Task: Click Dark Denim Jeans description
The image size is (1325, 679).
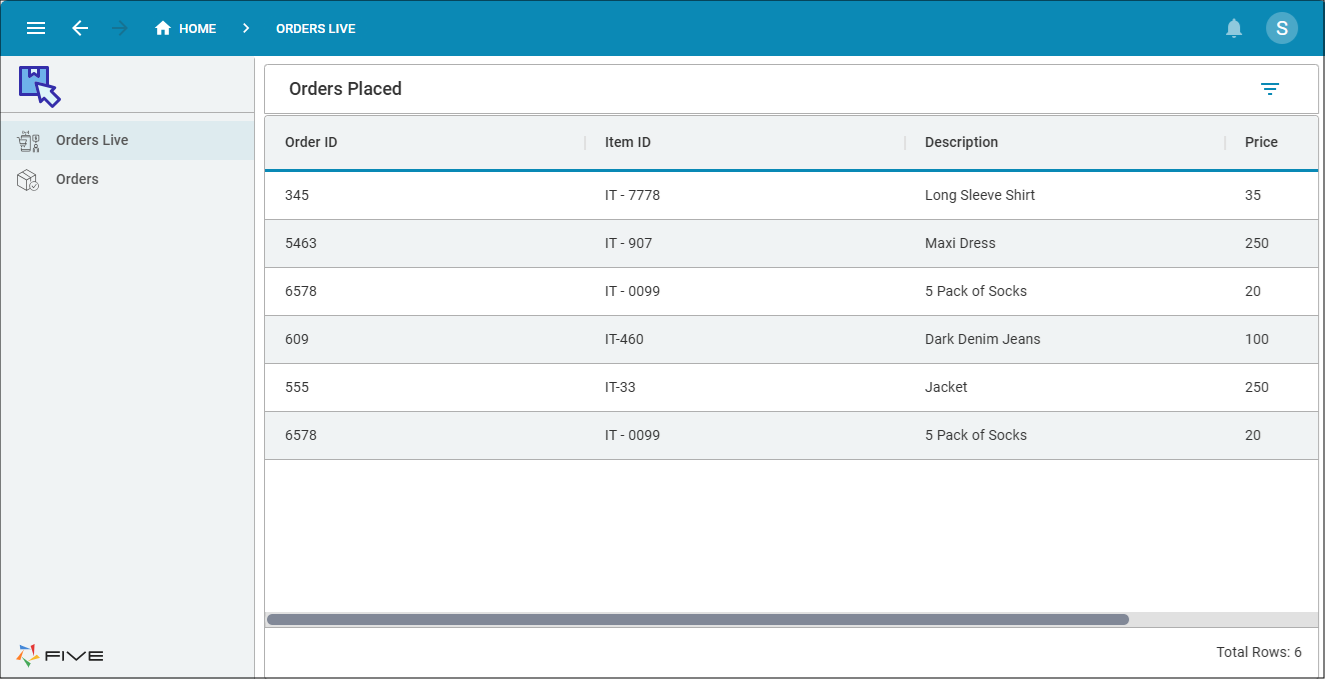Action: point(982,339)
